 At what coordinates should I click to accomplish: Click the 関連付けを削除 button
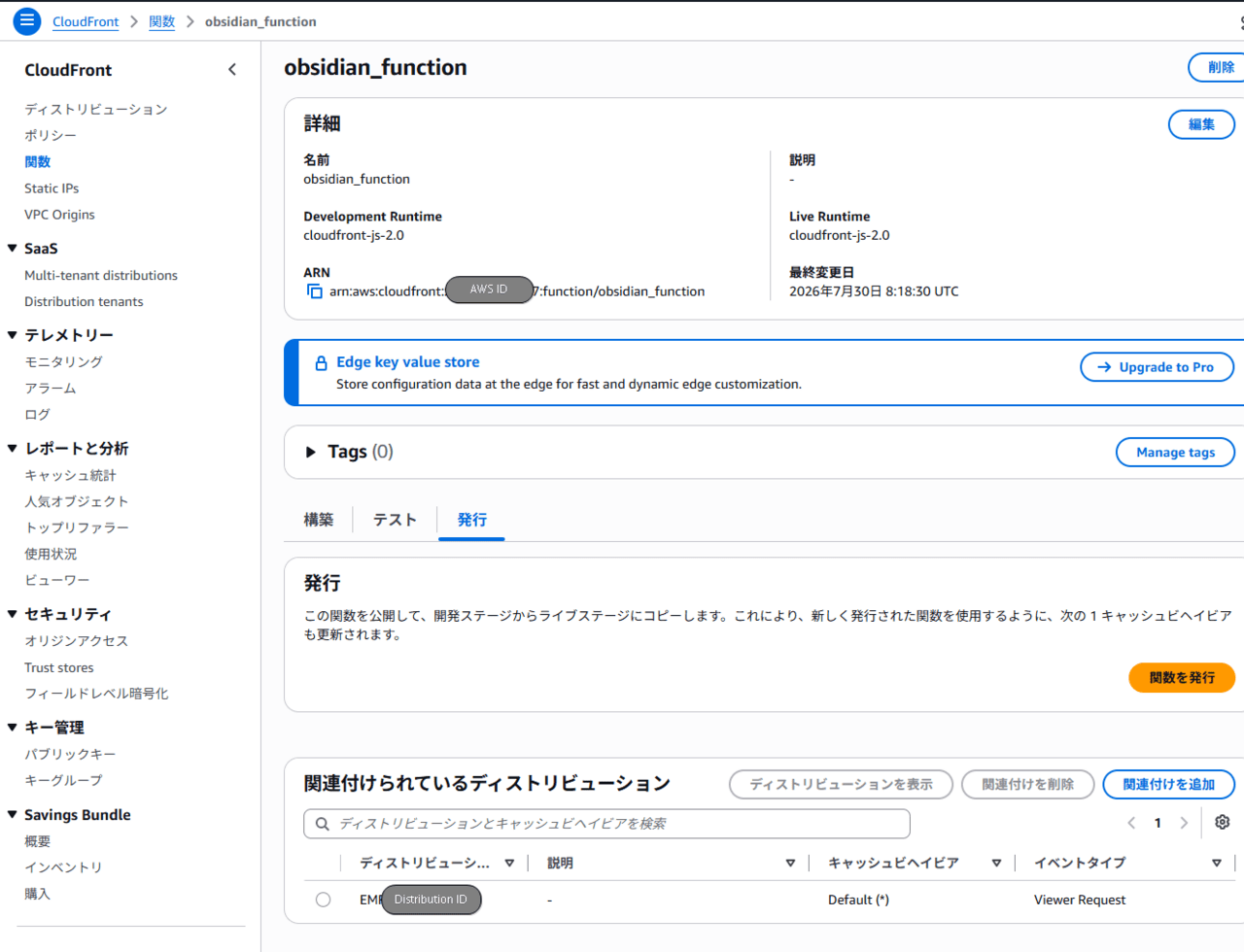1027,784
